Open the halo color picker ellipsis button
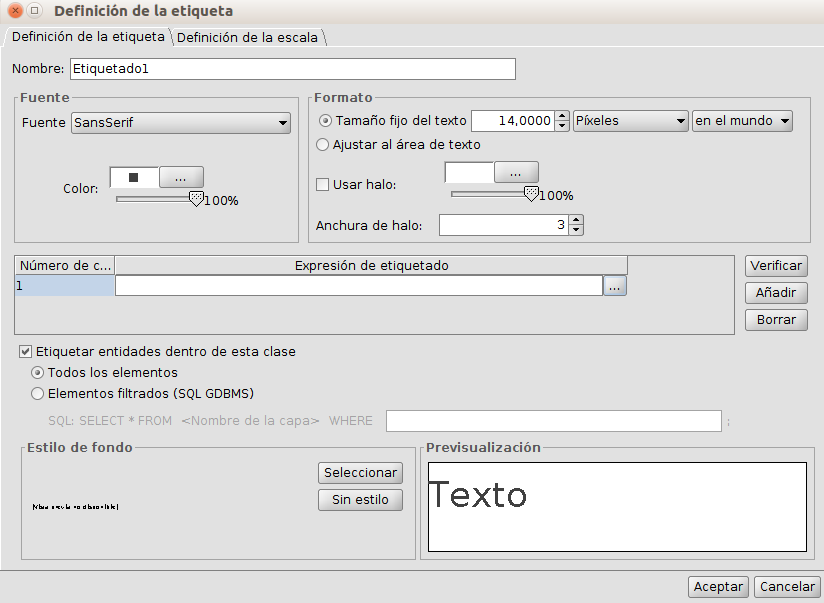This screenshot has width=824, height=603. point(515,173)
